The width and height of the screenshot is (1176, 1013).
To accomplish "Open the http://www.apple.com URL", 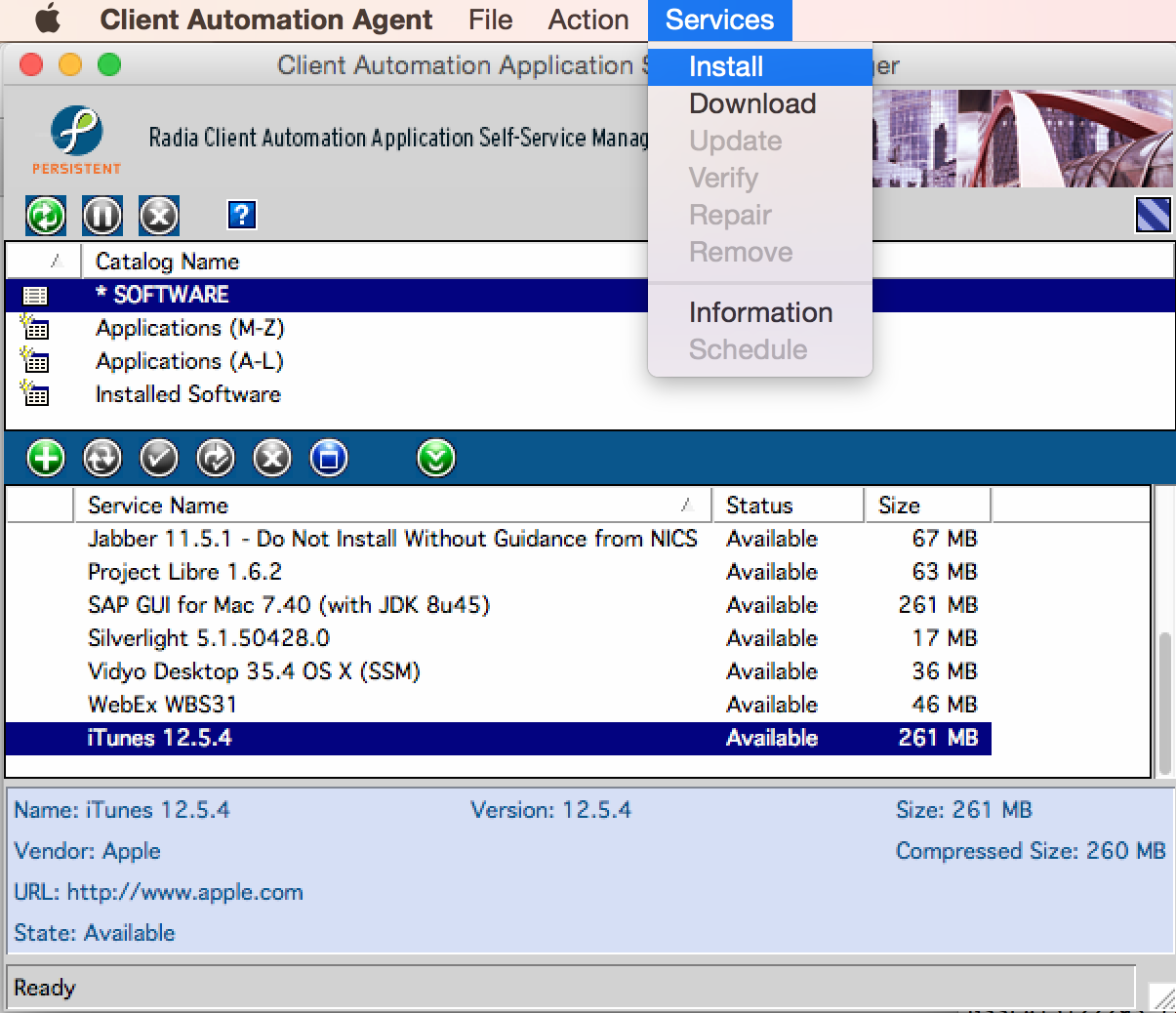I will click(184, 892).
